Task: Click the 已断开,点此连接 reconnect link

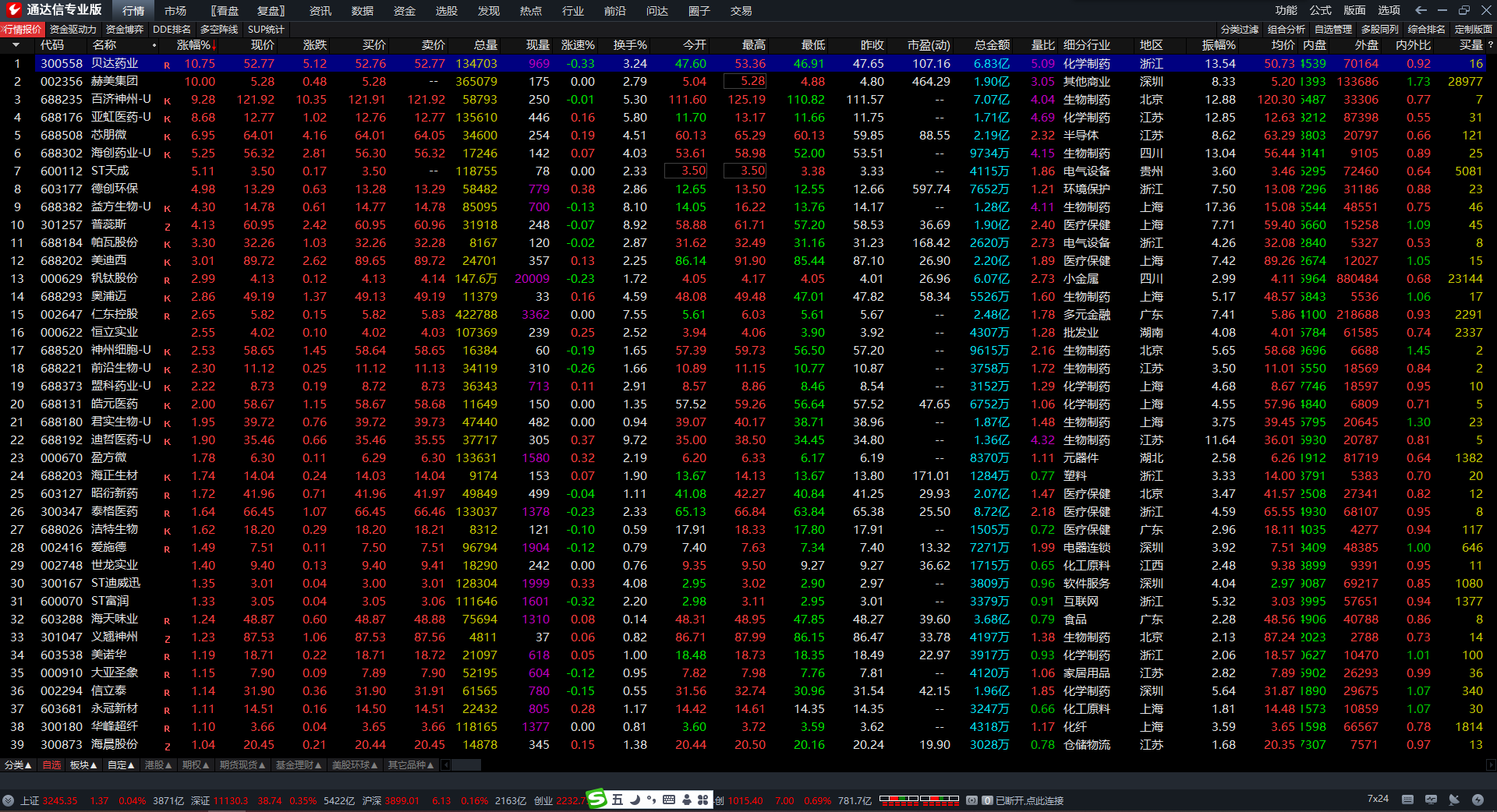Action: 1029,800
